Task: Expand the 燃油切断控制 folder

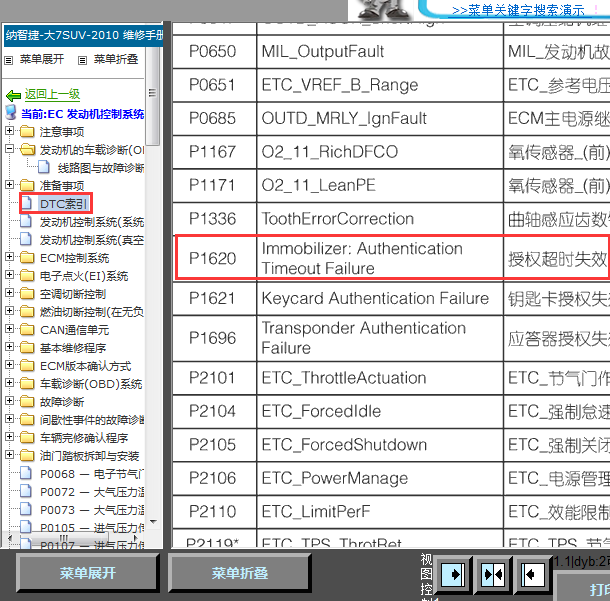Action: (9, 310)
